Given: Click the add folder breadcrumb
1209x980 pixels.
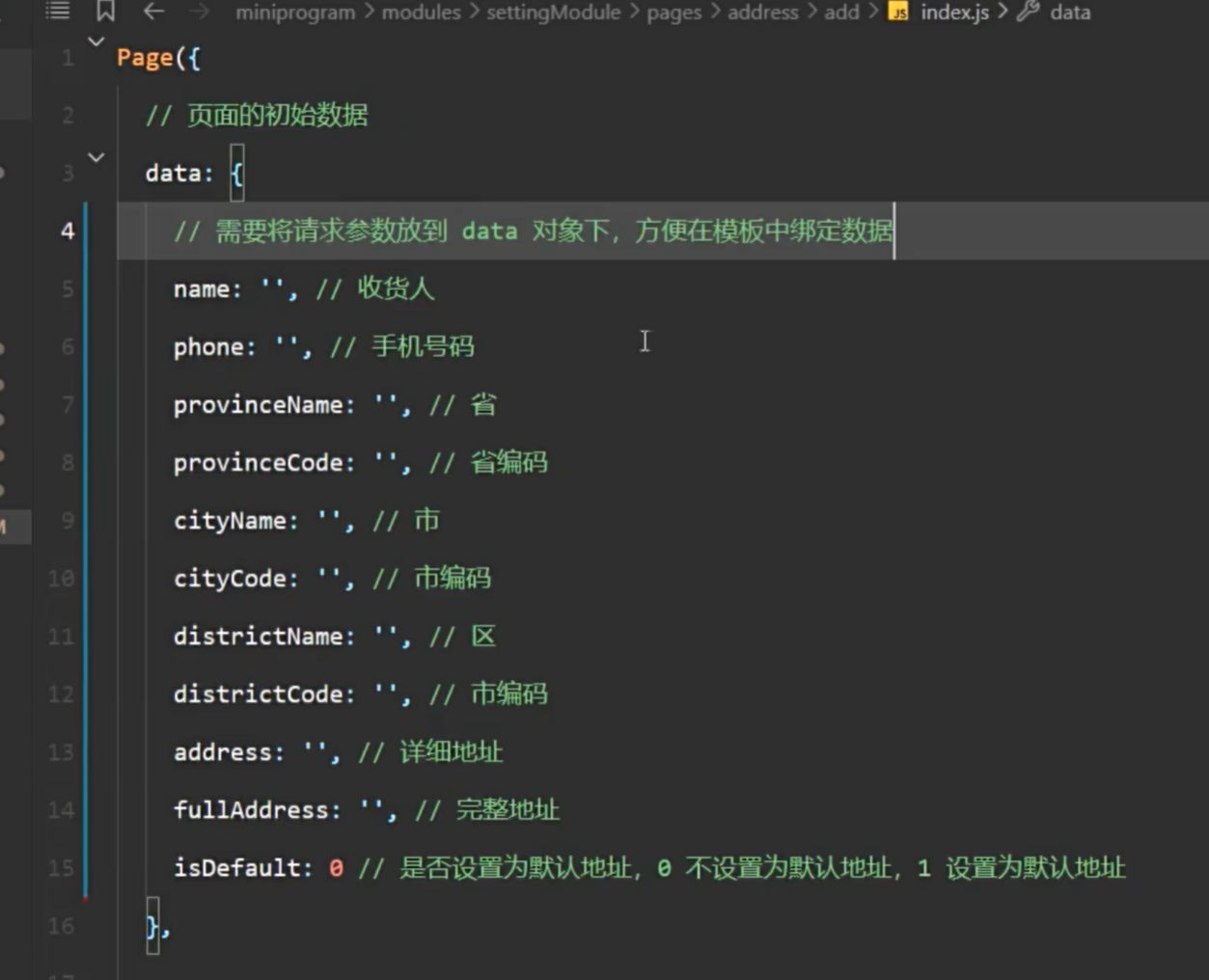Looking at the screenshot, I should click(841, 13).
